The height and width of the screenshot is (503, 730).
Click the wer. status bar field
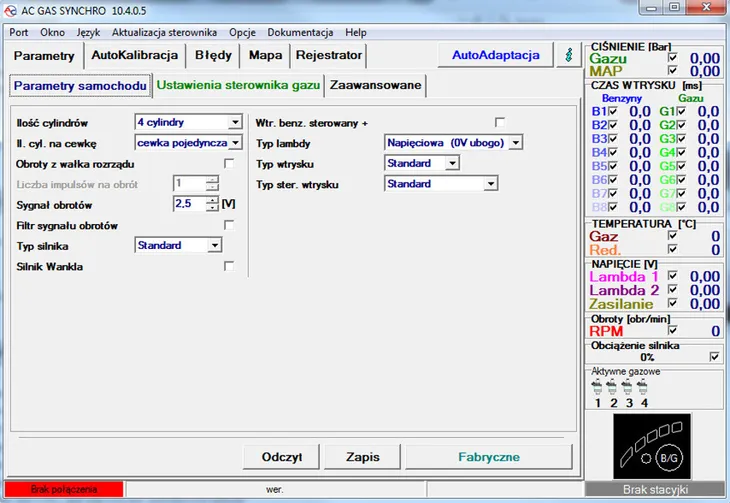pos(276,489)
